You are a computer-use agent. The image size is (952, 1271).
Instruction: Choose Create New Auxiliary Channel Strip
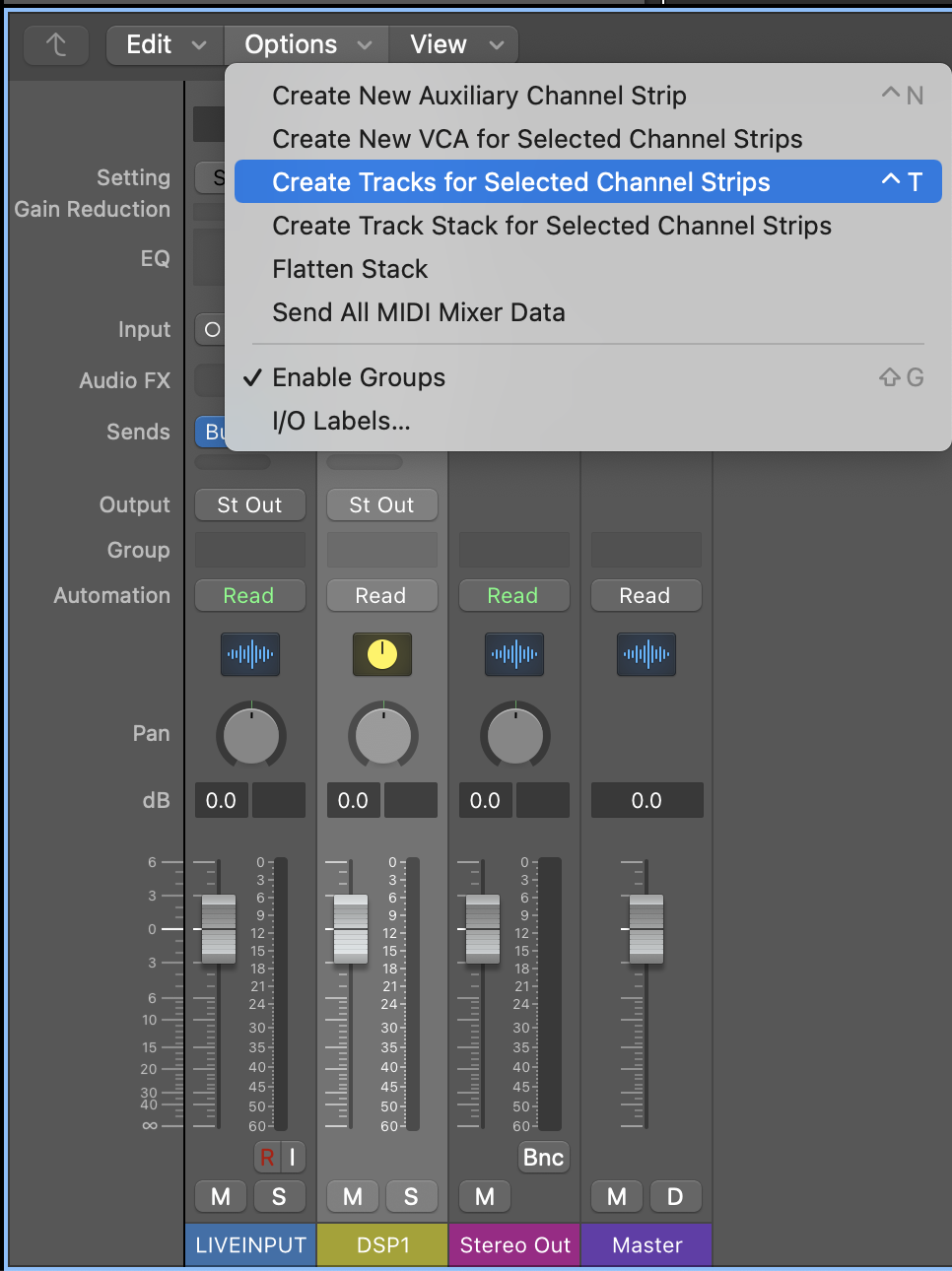tap(479, 96)
